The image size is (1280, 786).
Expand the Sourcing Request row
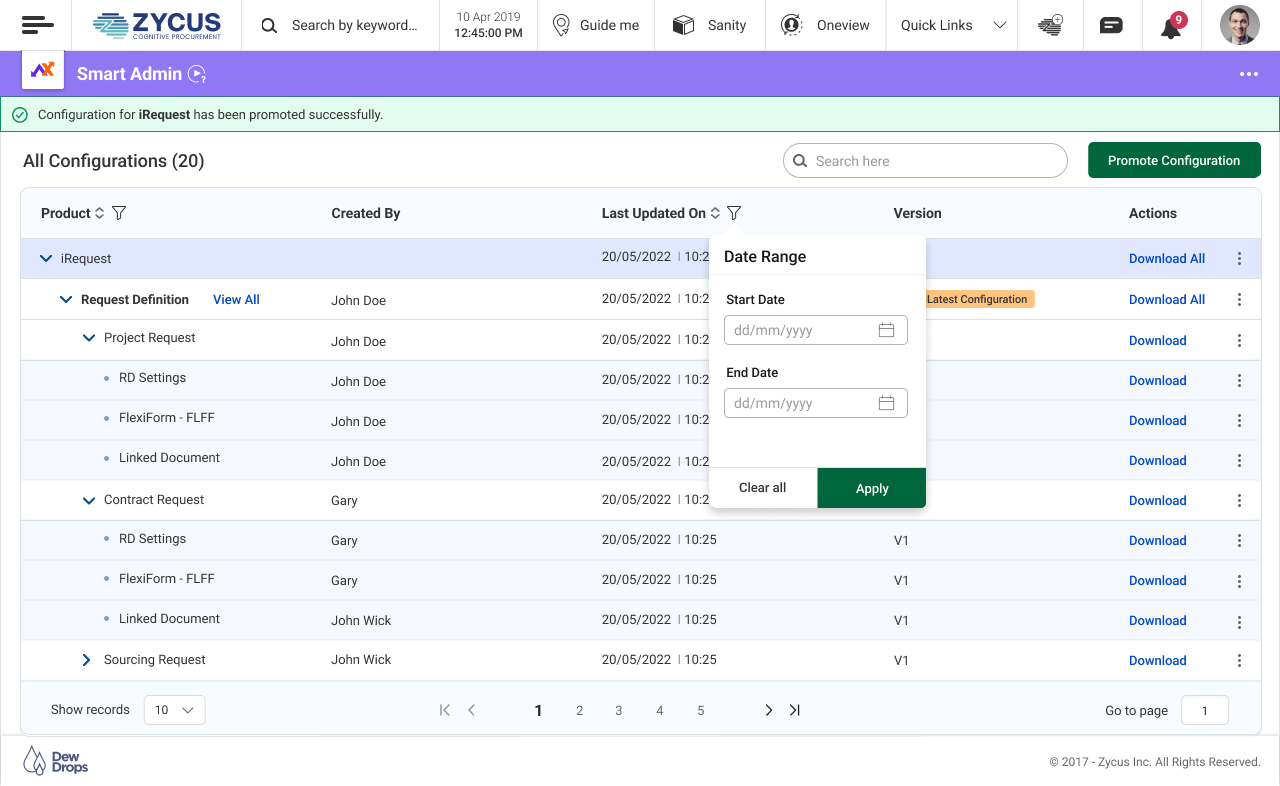[86, 660]
